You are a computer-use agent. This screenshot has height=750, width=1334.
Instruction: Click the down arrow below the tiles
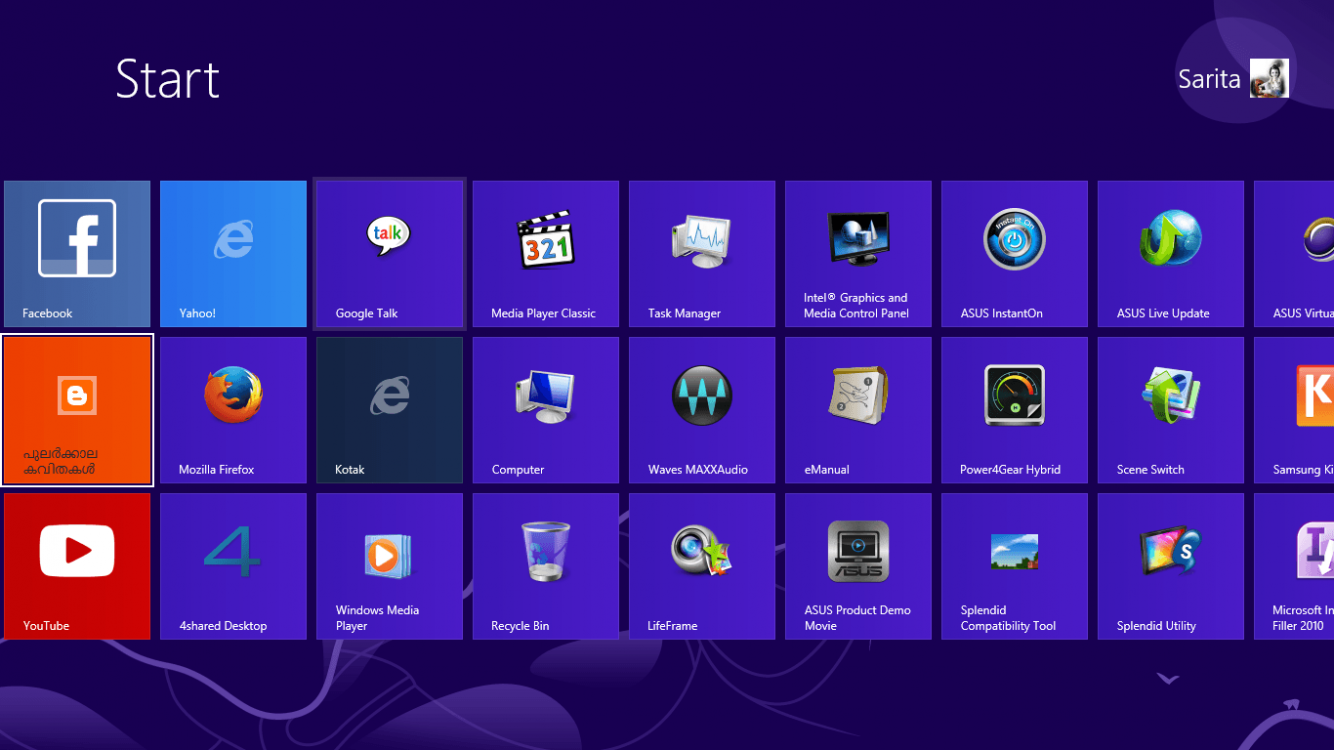coord(1167,679)
